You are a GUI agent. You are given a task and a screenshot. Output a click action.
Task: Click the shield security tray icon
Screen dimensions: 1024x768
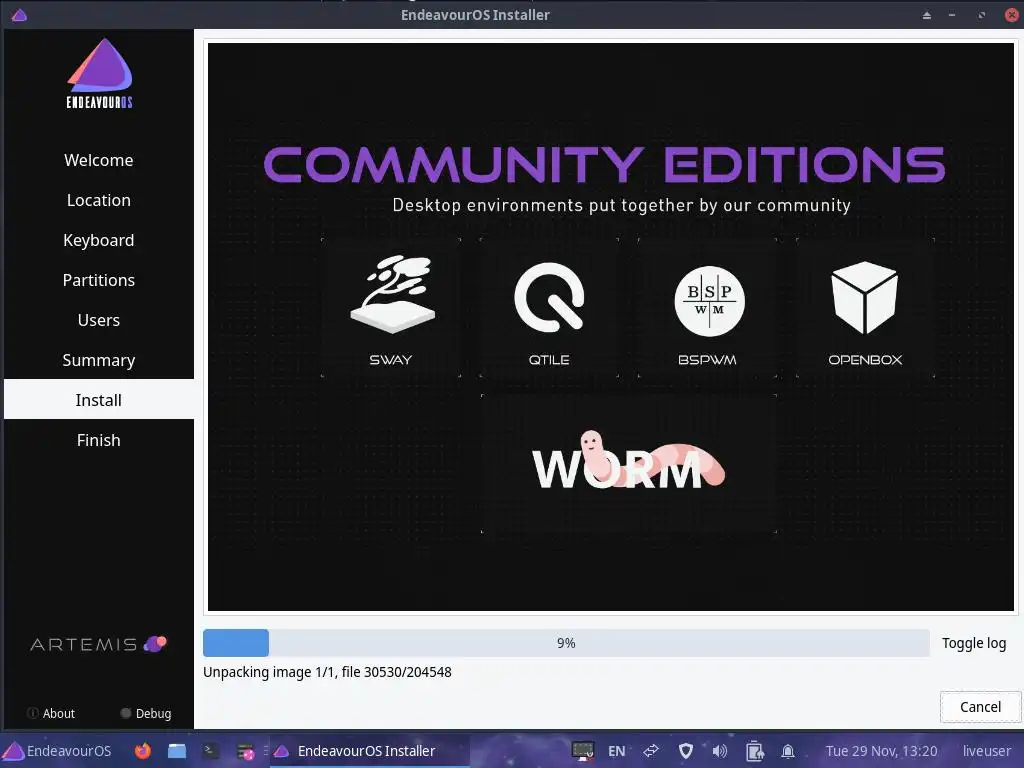(x=686, y=751)
